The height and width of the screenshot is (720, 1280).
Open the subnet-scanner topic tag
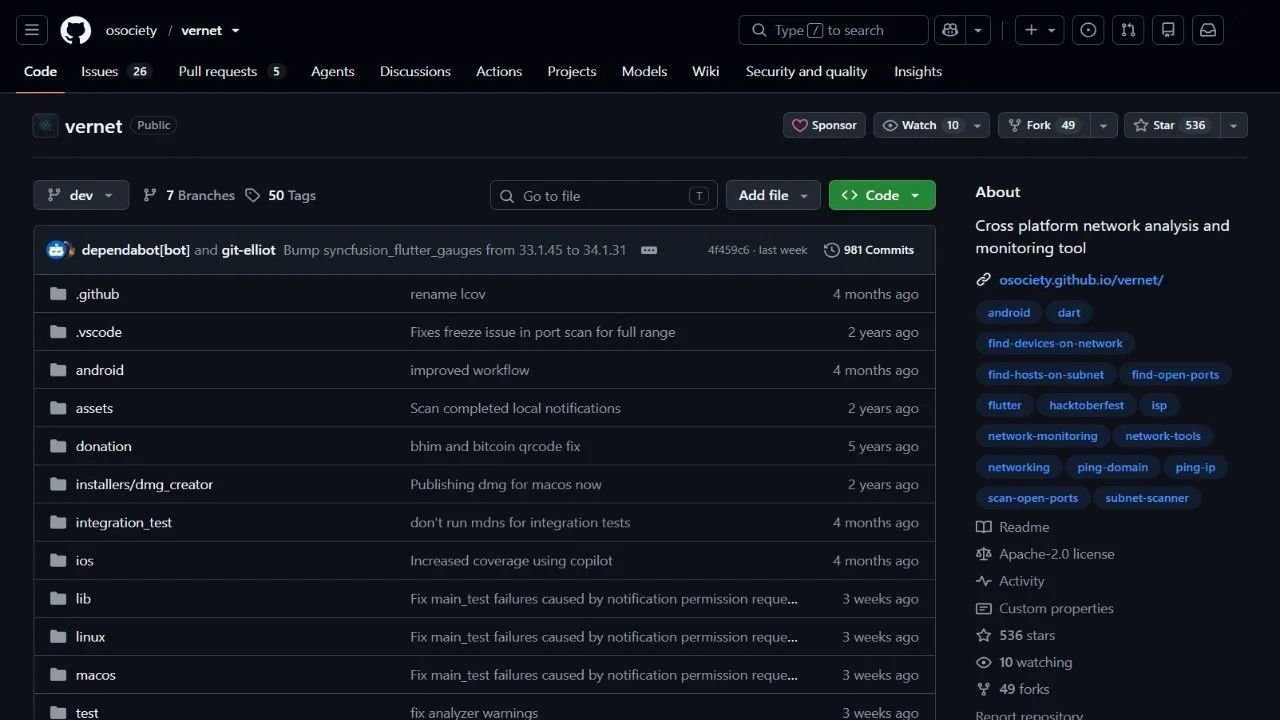click(1147, 498)
